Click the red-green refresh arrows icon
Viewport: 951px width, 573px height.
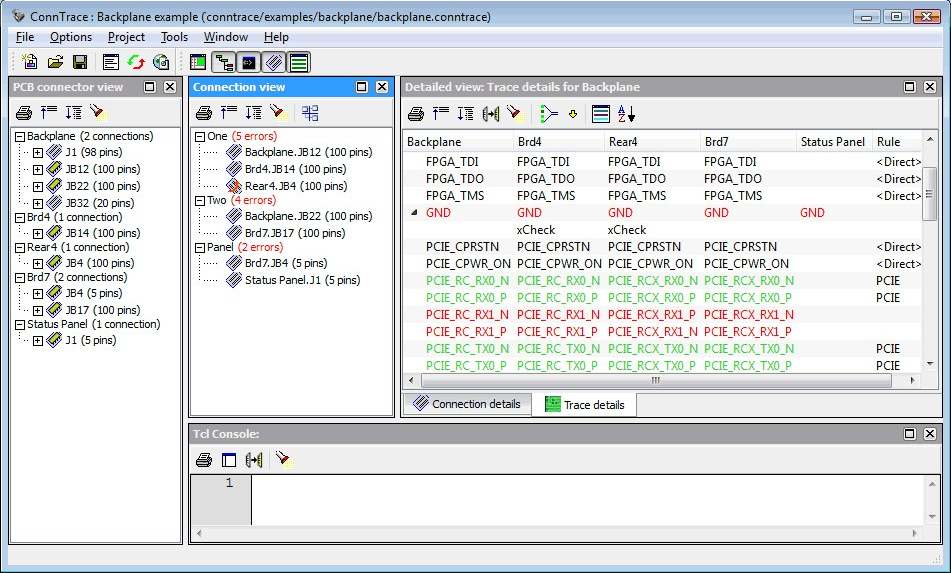pos(136,62)
